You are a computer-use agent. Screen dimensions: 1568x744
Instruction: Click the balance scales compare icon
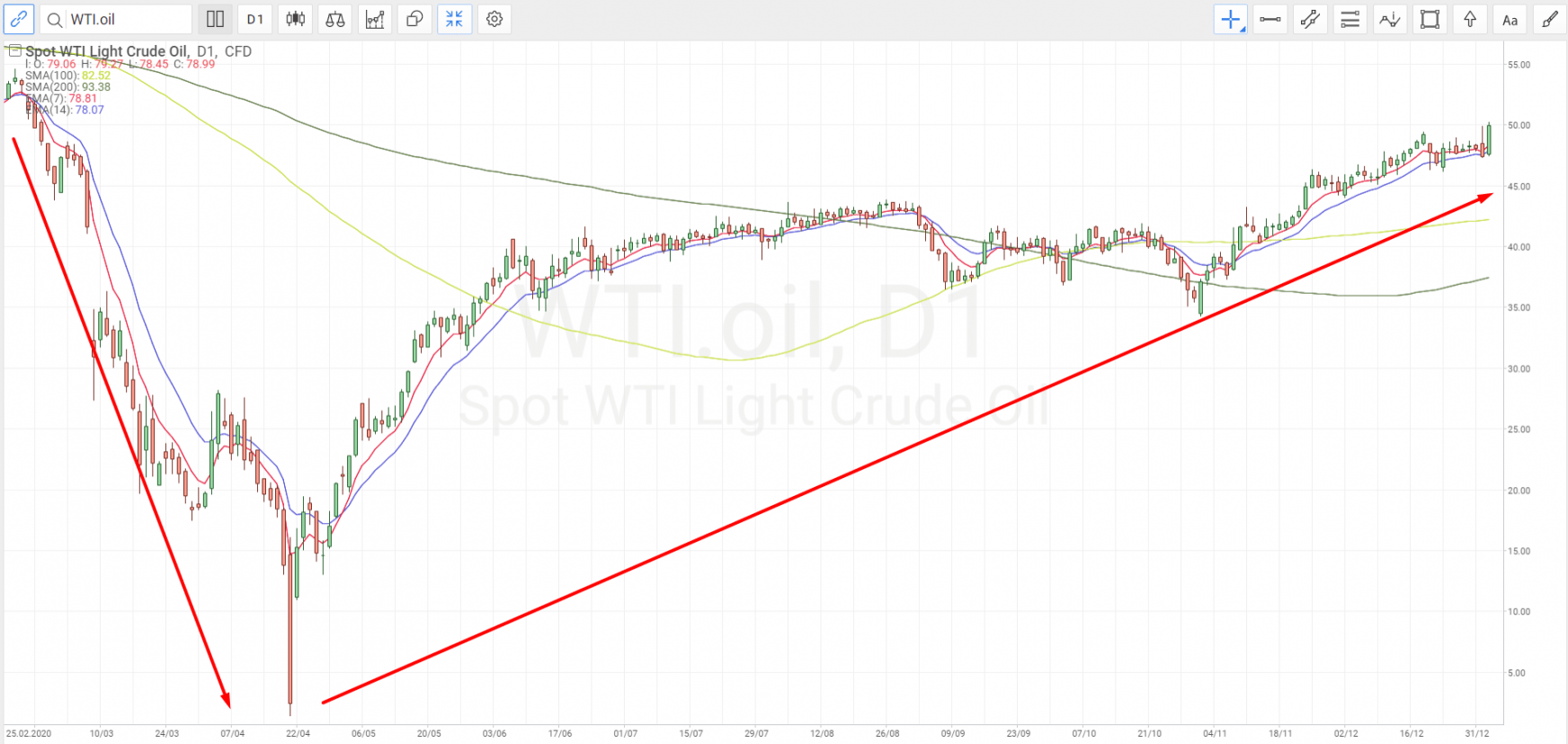[x=335, y=19]
